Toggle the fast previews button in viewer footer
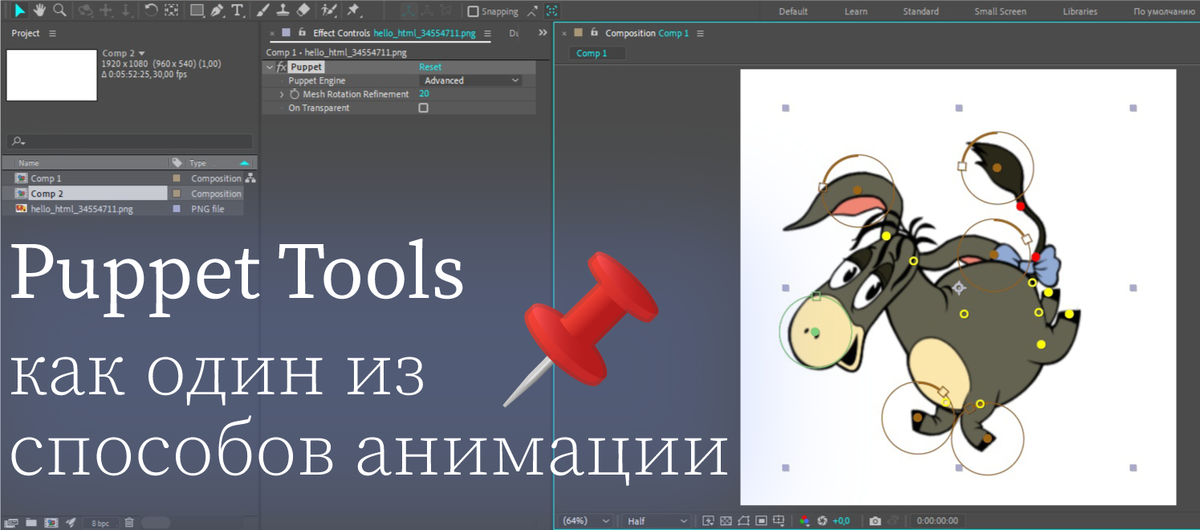1200x530 pixels. pos(709,521)
